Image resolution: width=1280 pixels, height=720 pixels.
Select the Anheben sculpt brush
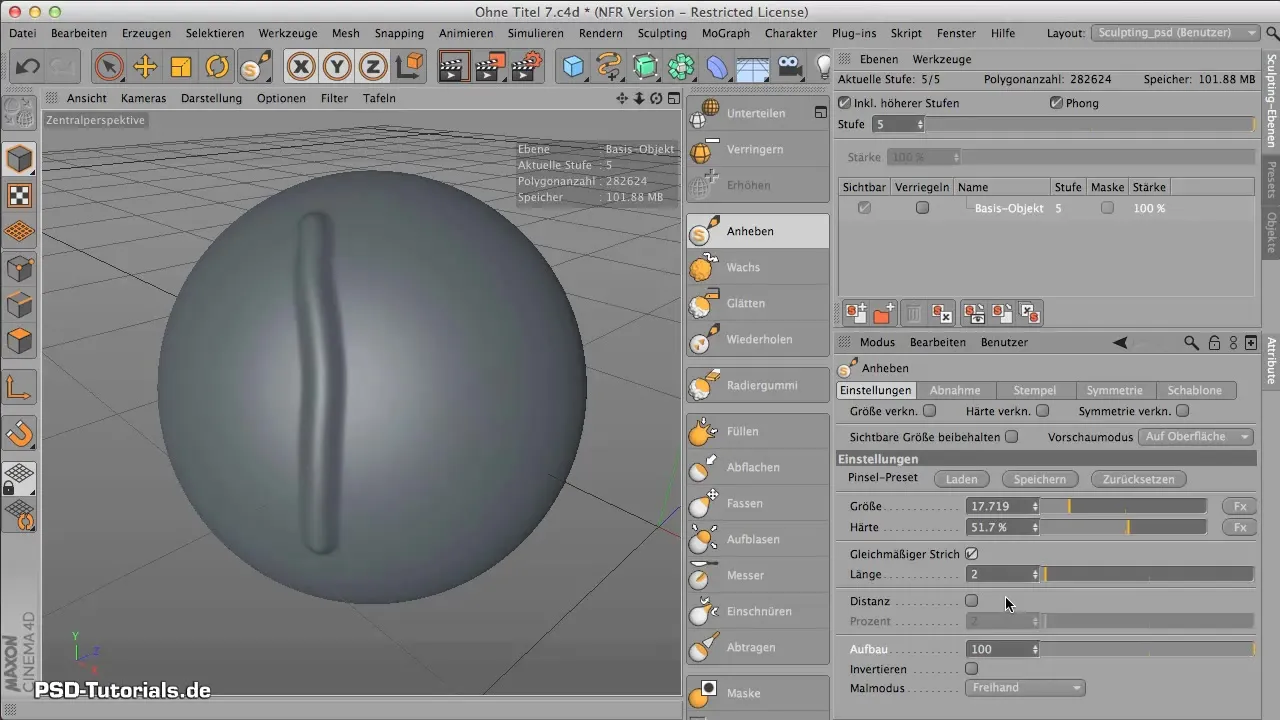(758, 231)
